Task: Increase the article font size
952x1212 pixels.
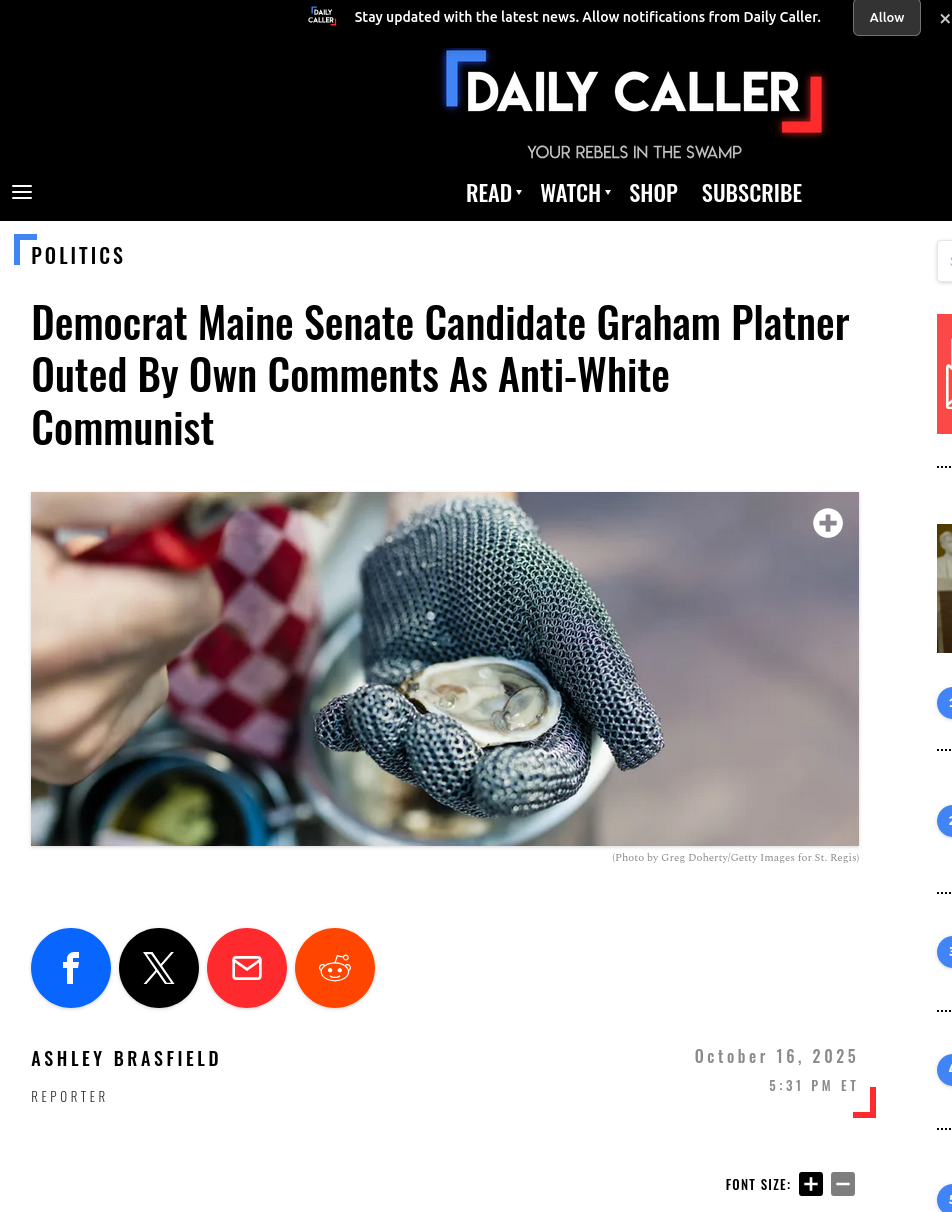Action: [x=811, y=1184]
